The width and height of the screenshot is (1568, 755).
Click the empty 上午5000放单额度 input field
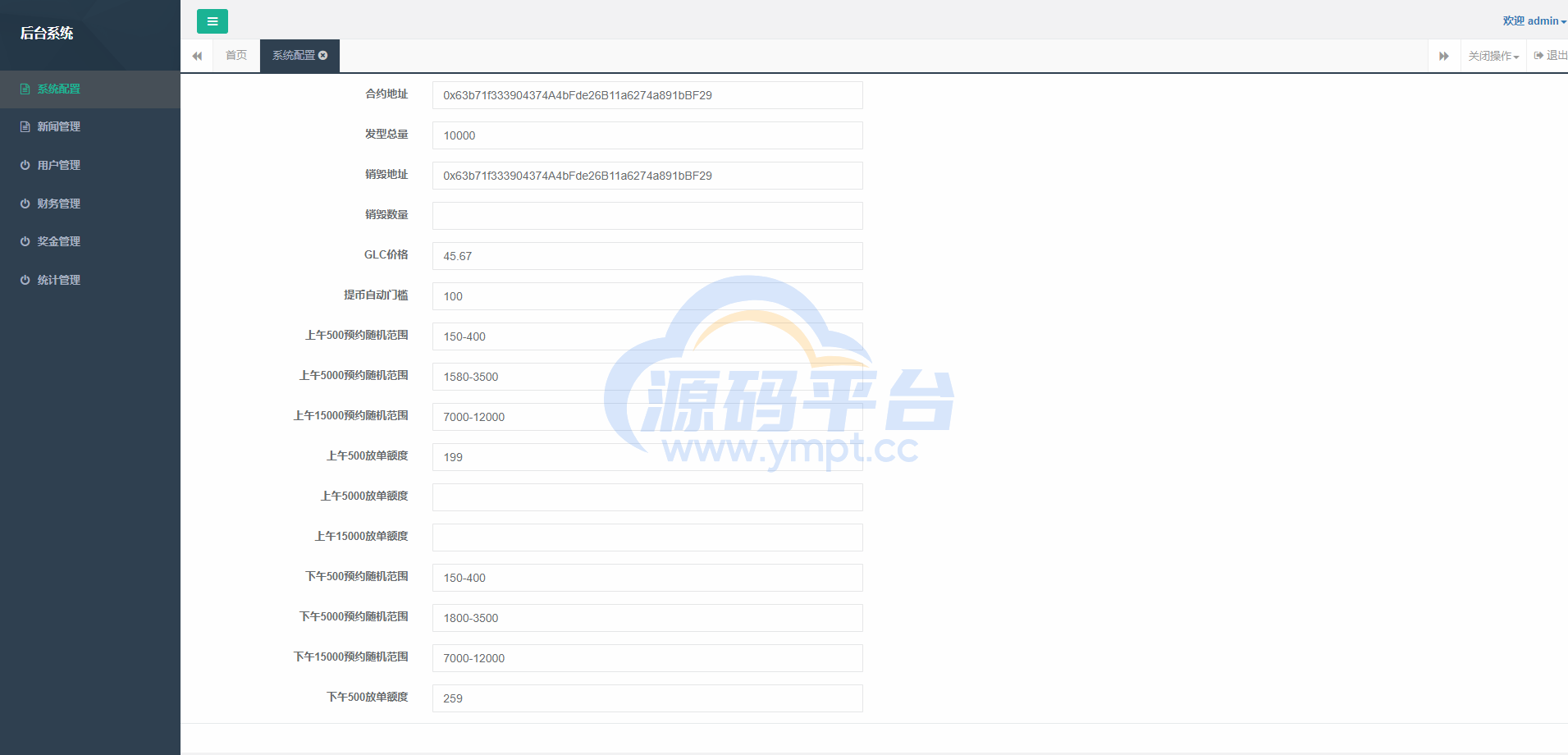click(x=647, y=497)
